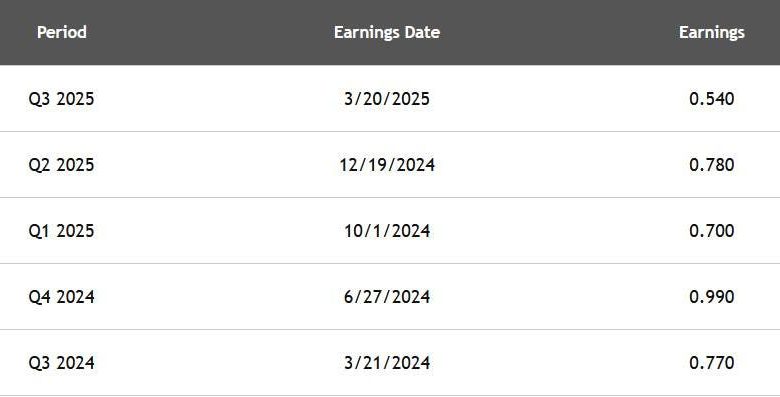Viewport: 780px width, 397px height.
Task: Click the 0.780 earnings value
Action: pos(711,165)
